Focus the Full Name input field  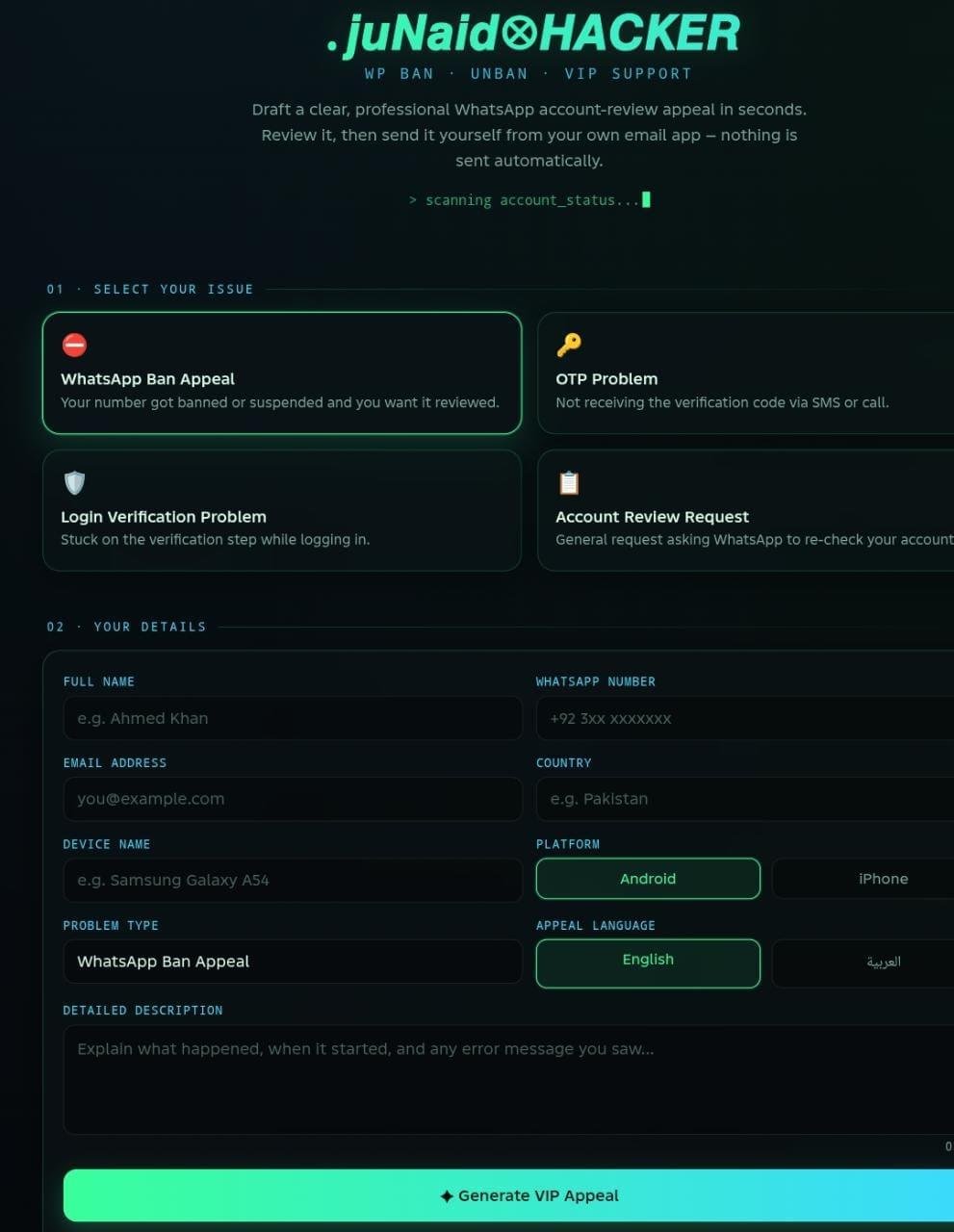point(293,718)
